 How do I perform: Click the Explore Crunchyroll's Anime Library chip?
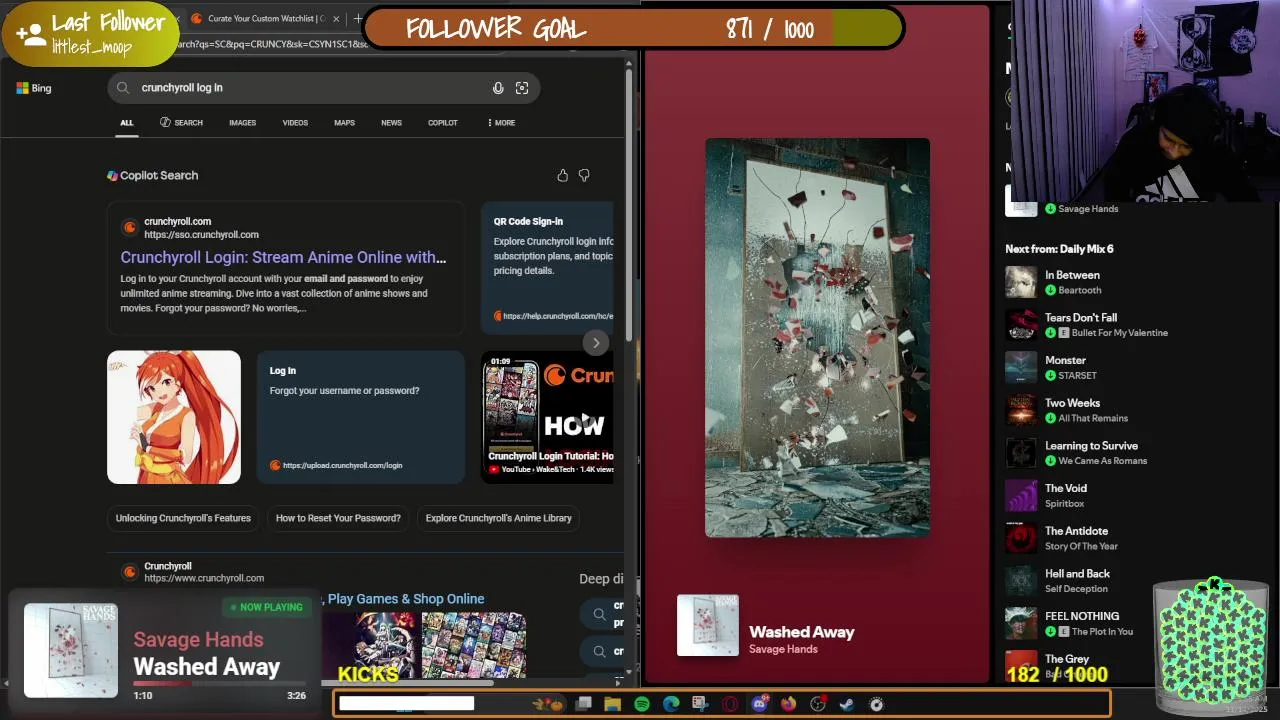coord(498,518)
